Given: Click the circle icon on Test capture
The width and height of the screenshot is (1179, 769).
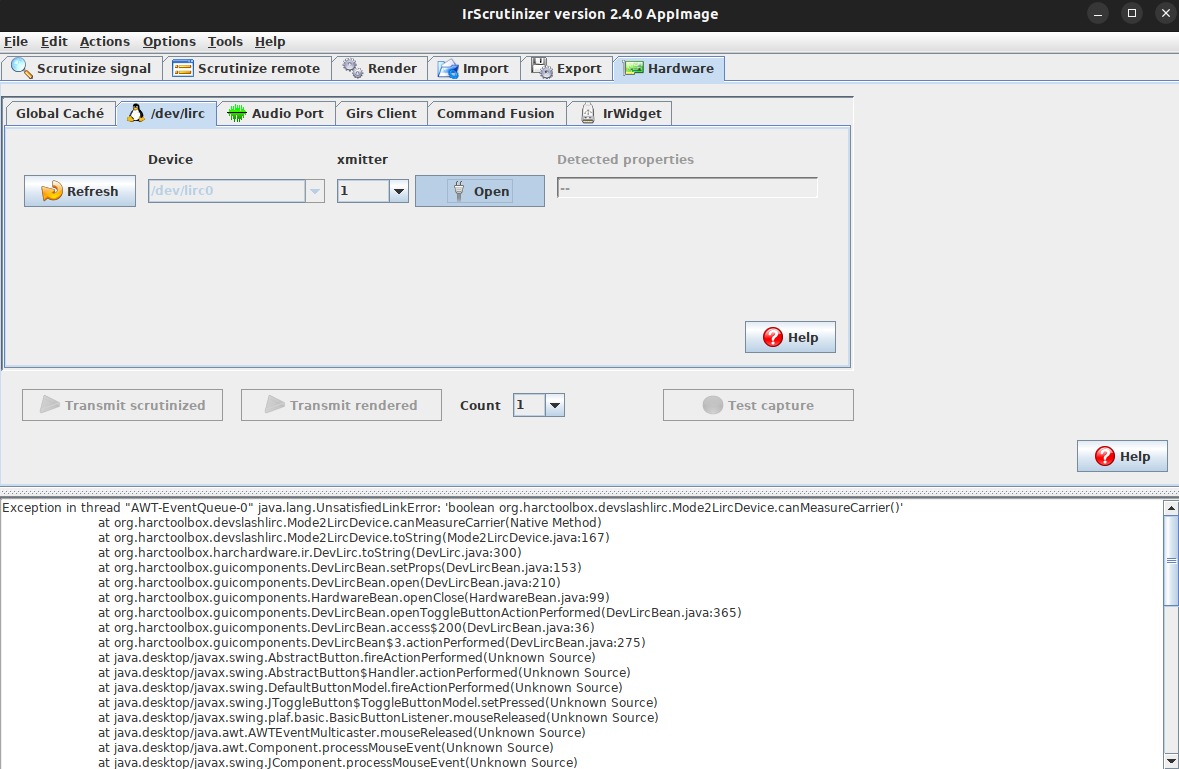Looking at the screenshot, I should coord(713,405).
